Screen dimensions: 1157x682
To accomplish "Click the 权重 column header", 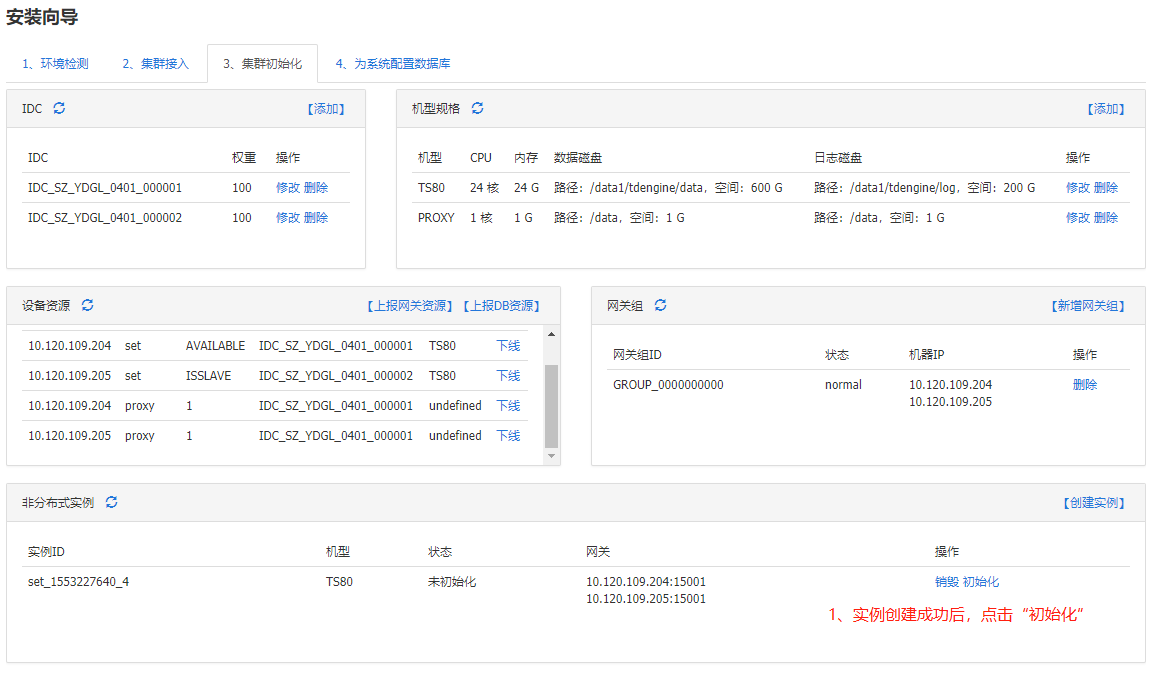I will tap(244, 157).
